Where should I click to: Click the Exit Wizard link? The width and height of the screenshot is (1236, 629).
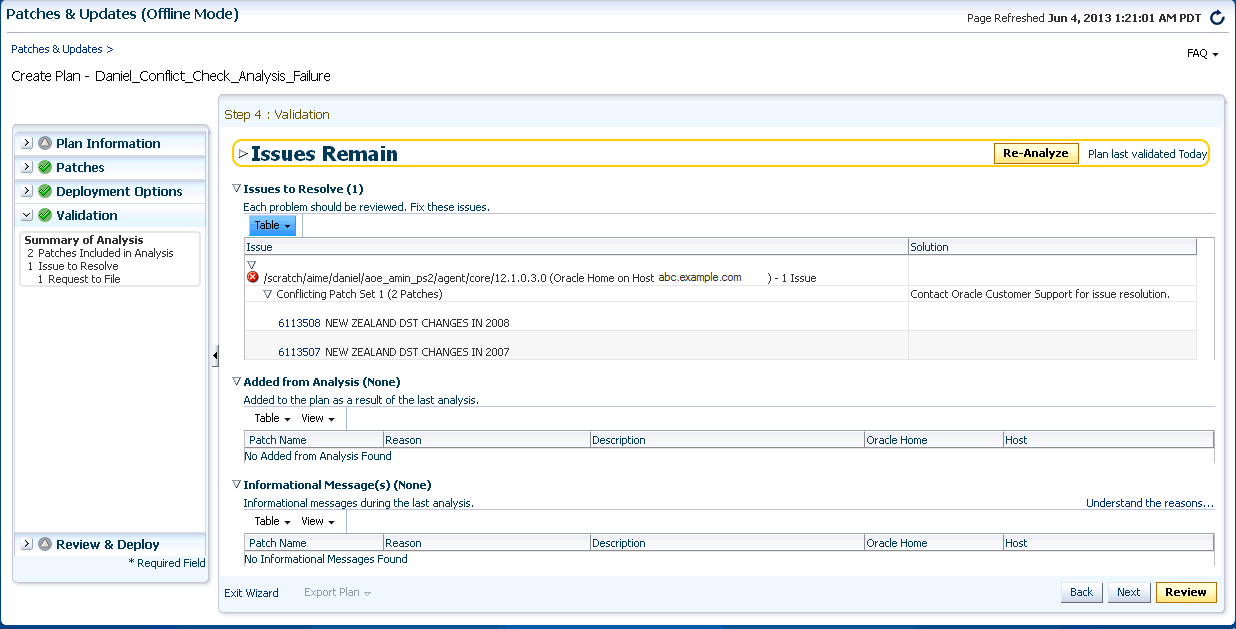pyautogui.click(x=251, y=593)
